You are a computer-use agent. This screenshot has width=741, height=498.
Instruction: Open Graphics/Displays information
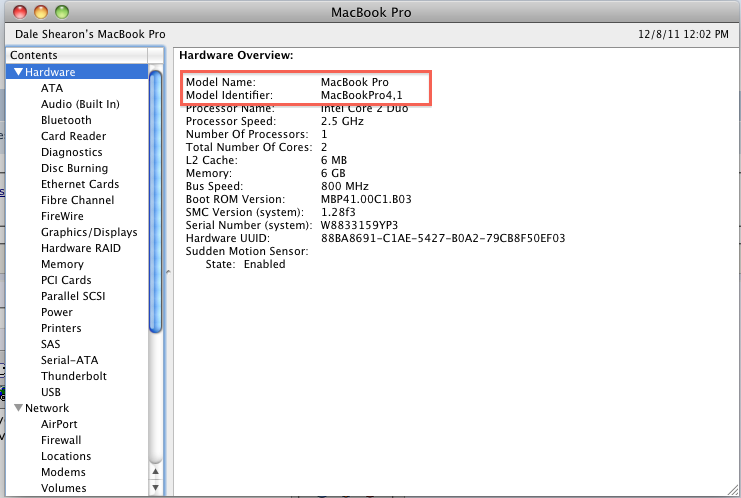pos(89,232)
